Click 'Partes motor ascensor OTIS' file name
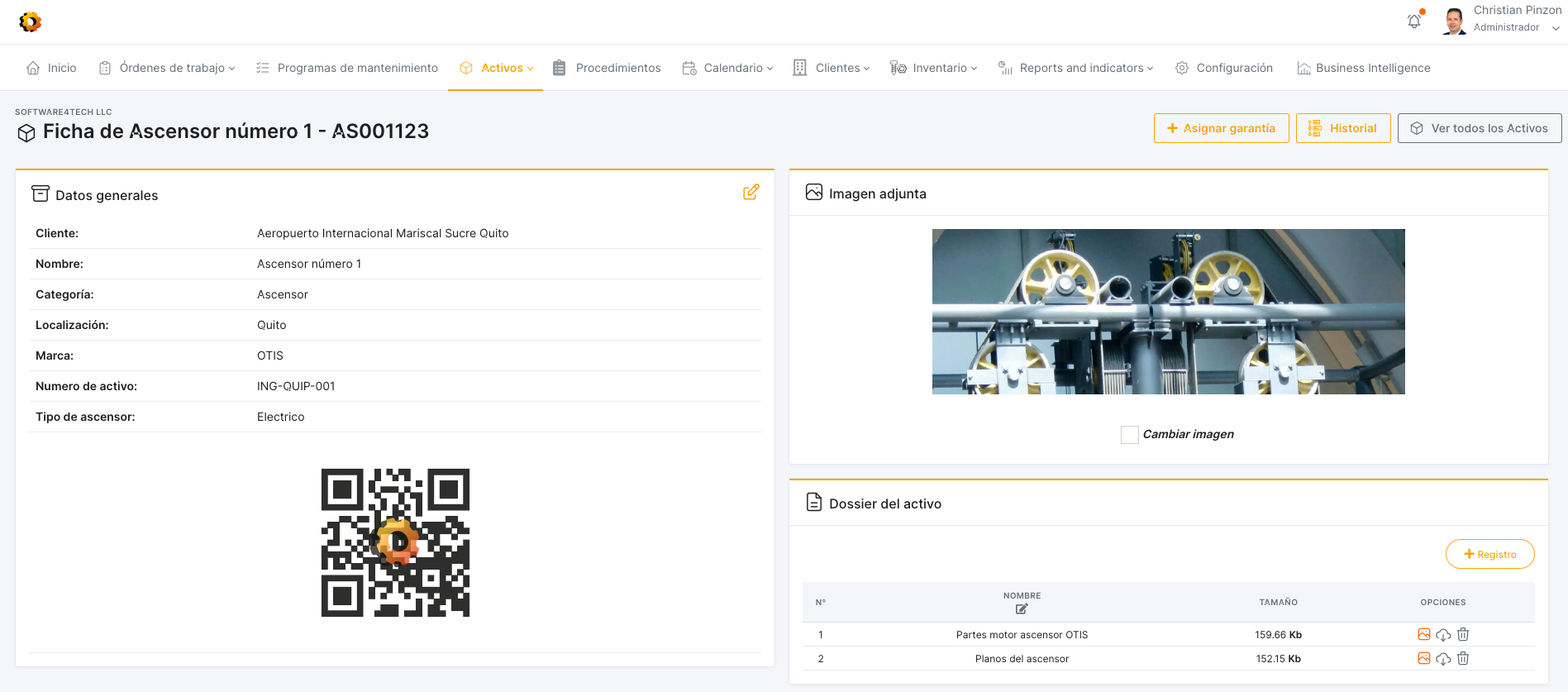The width and height of the screenshot is (1568, 692). tap(1022, 635)
